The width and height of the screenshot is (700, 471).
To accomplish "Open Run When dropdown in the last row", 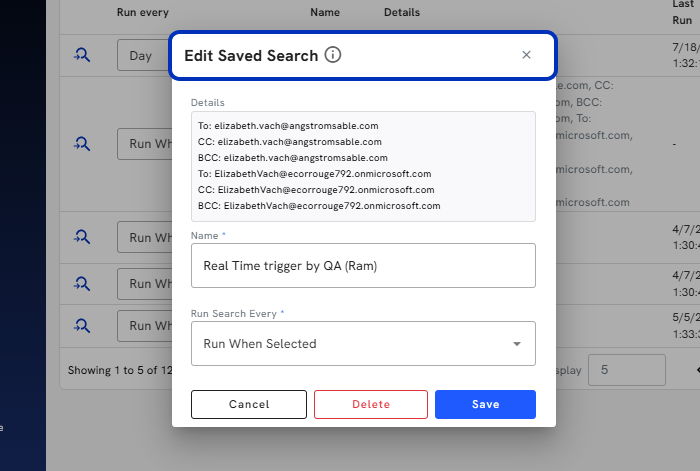I will tap(145, 326).
